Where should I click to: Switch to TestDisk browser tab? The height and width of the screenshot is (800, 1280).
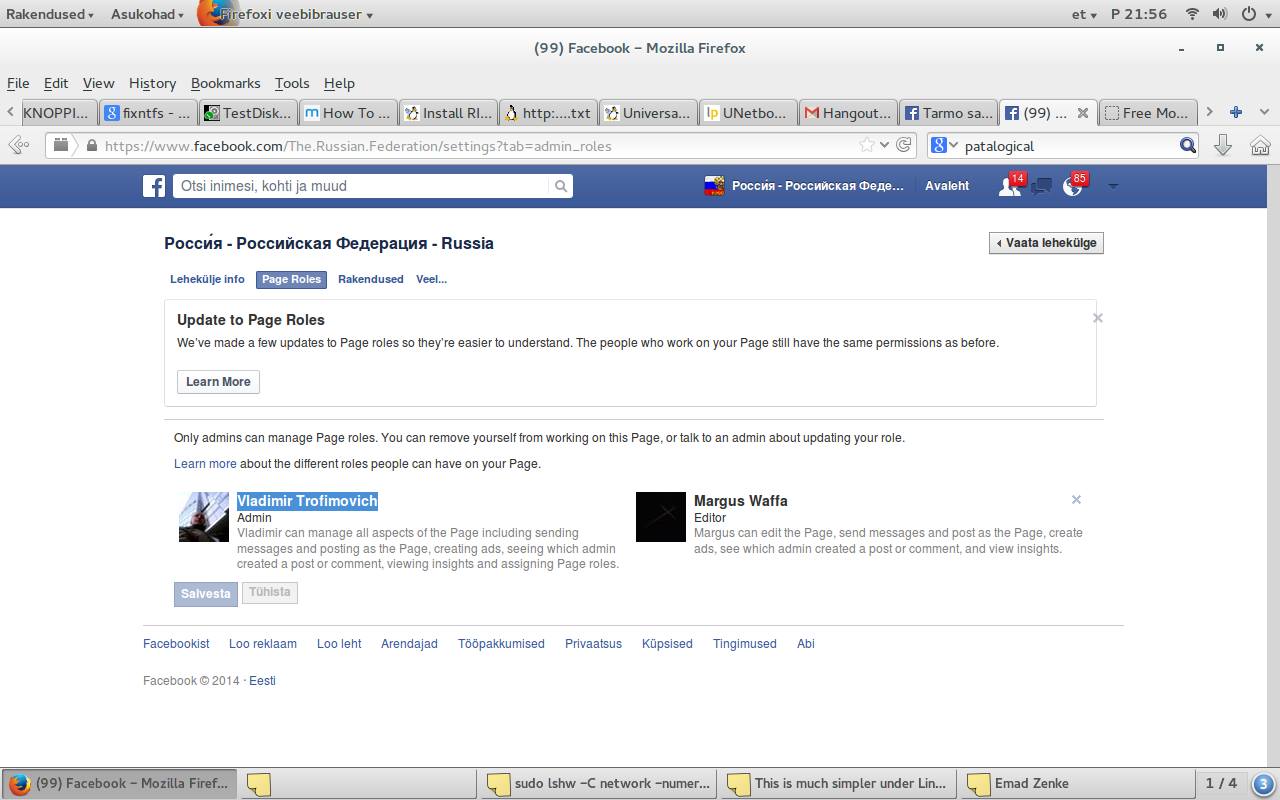coord(248,113)
